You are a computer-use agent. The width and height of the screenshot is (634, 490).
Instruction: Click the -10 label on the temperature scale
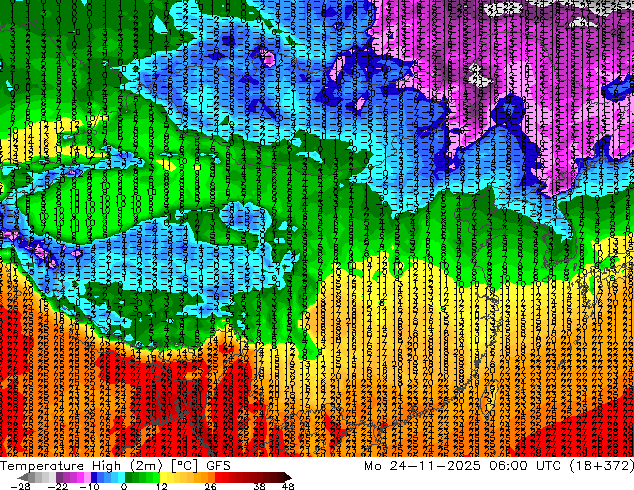[89, 487]
